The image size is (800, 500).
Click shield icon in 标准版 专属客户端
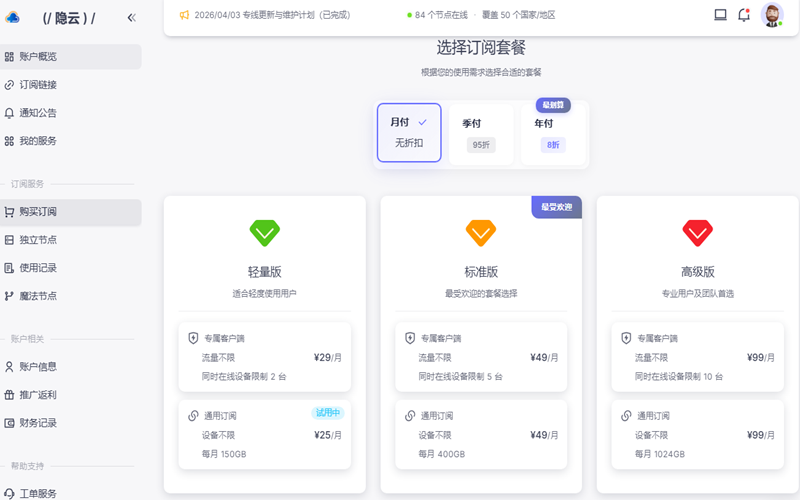point(410,338)
